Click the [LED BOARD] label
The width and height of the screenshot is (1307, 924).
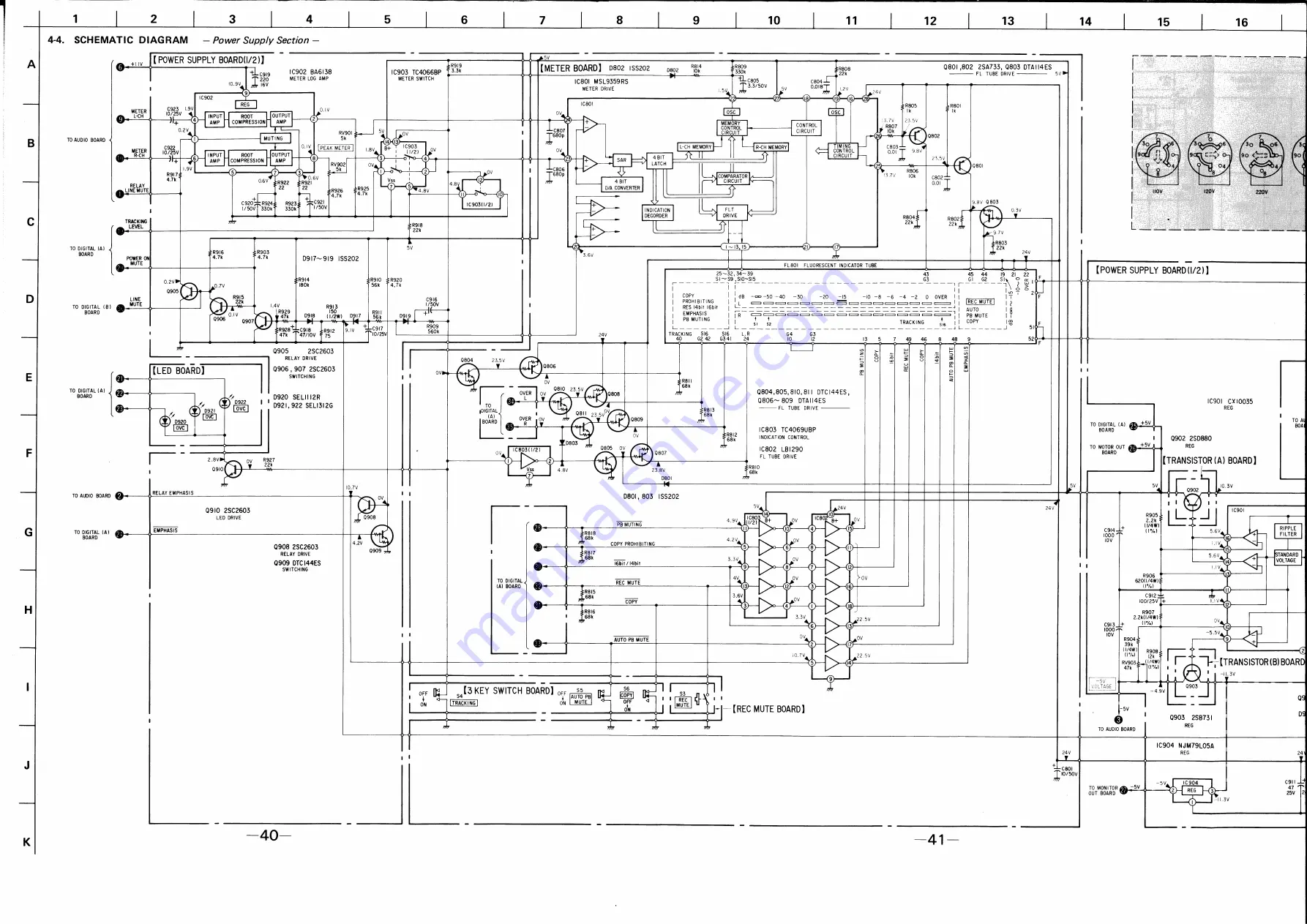(178, 370)
